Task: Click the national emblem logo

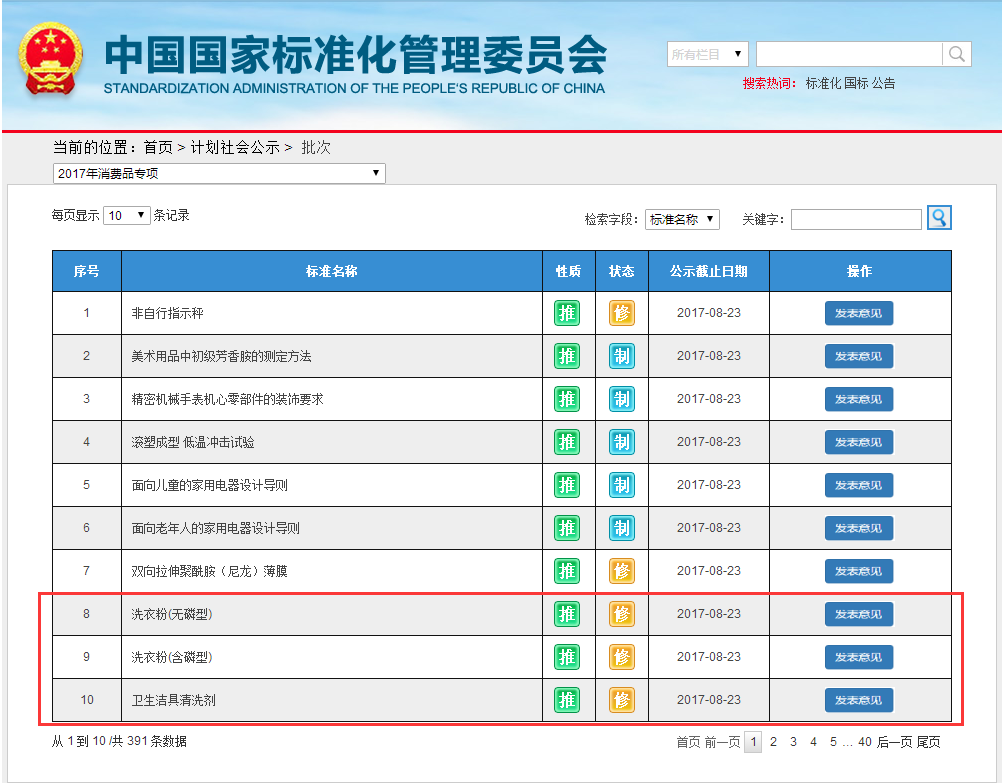Action: [52, 62]
